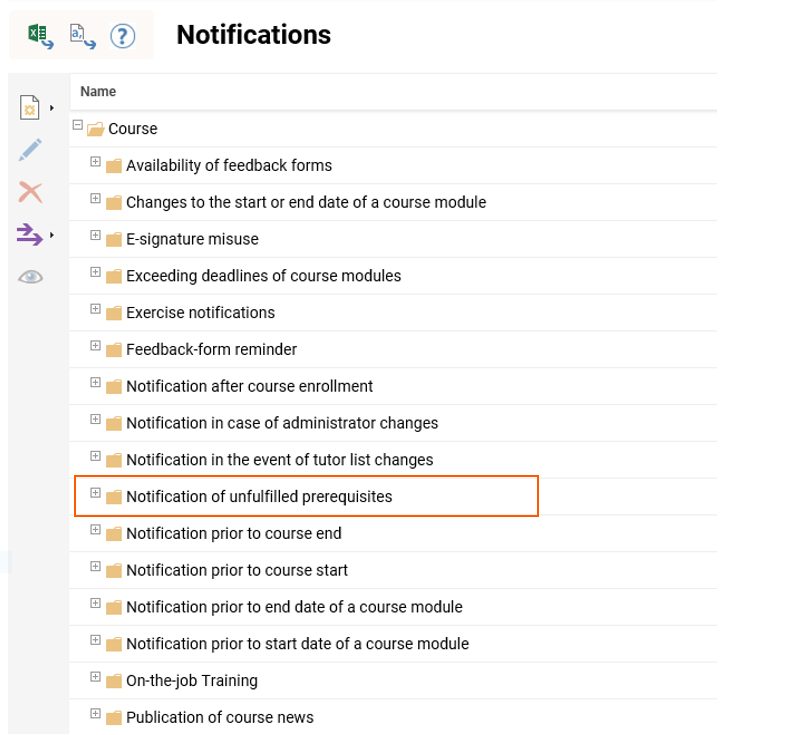The image size is (787, 735).
Task: Select Publication of course news
Action: coord(219,717)
